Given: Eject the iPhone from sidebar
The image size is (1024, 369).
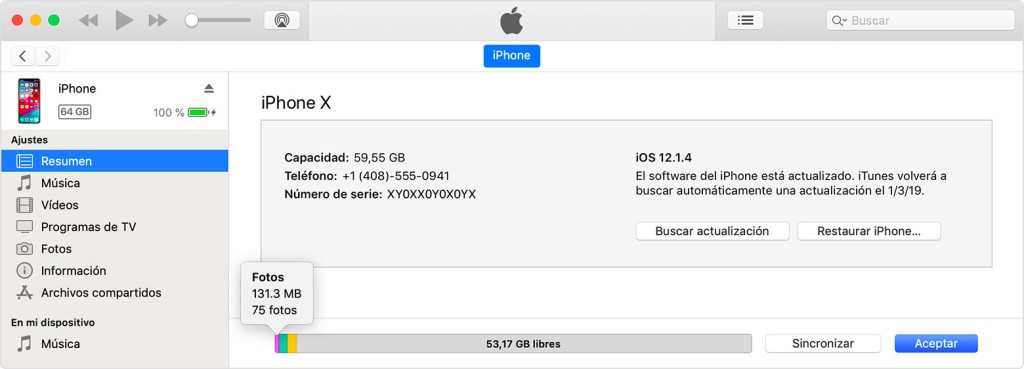Looking at the screenshot, I should click(208, 89).
